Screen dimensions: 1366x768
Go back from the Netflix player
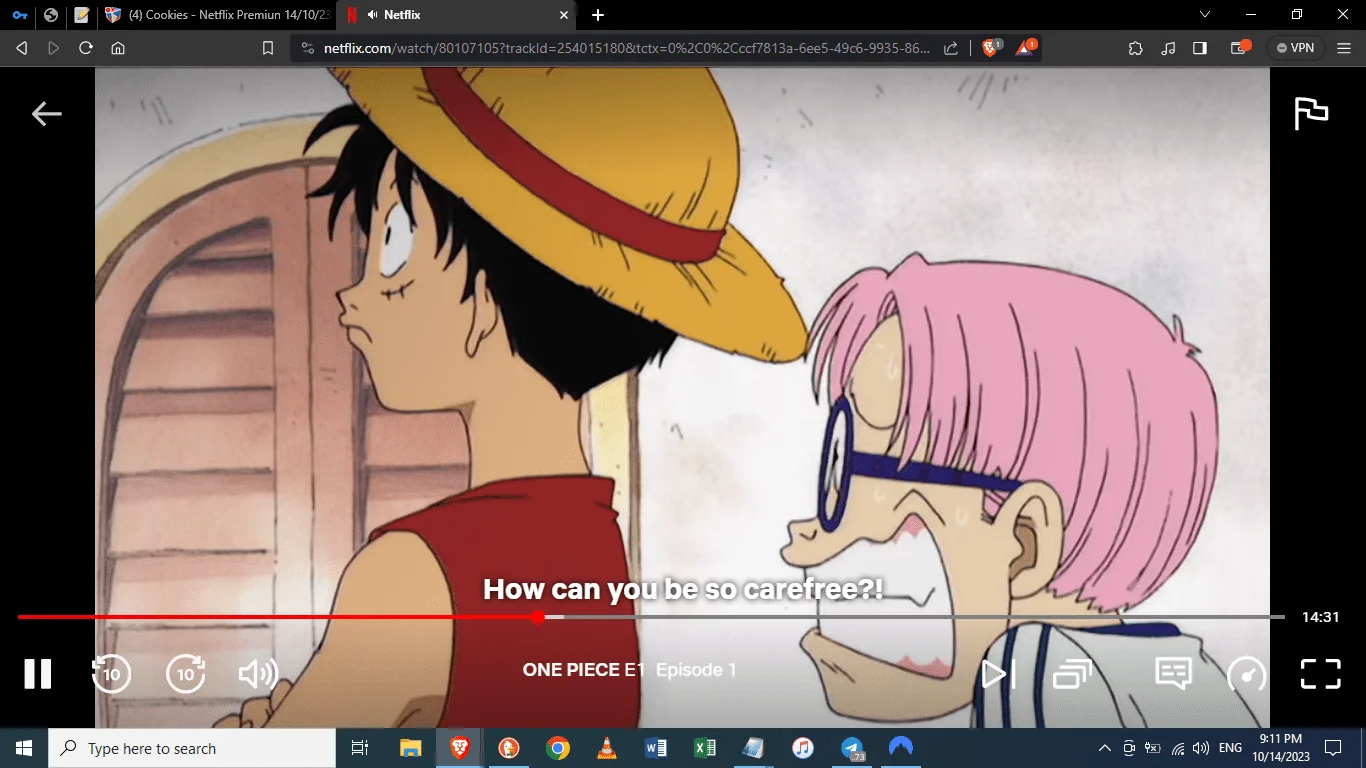pos(46,114)
